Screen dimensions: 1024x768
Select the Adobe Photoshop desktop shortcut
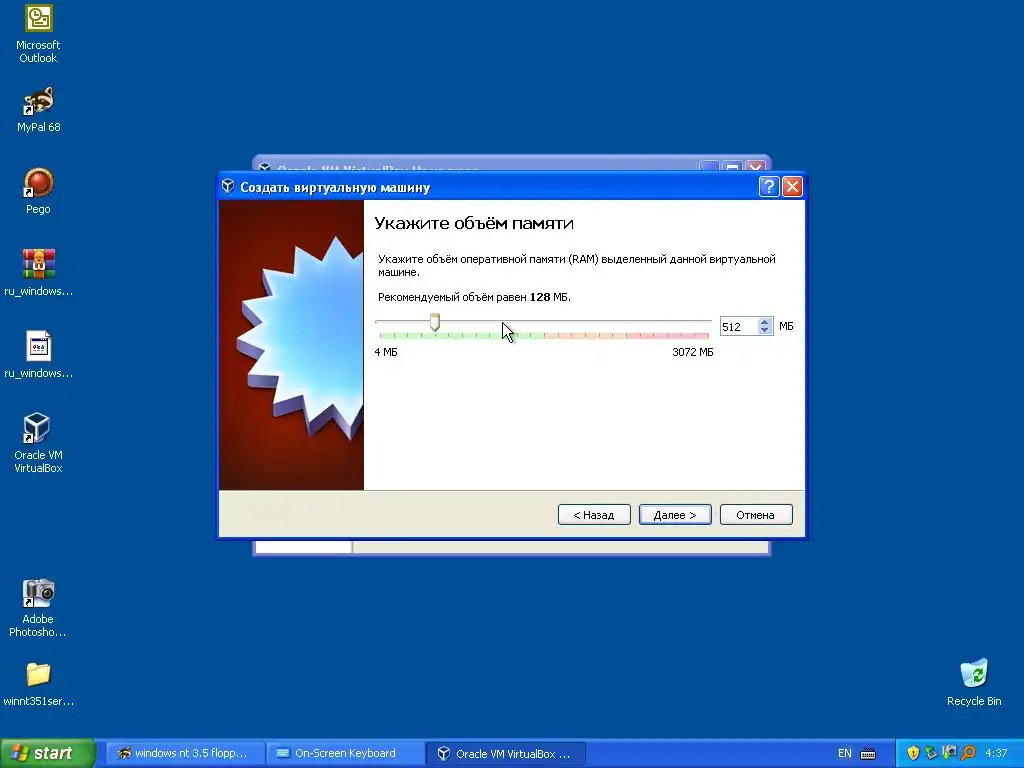pos(38,608)
